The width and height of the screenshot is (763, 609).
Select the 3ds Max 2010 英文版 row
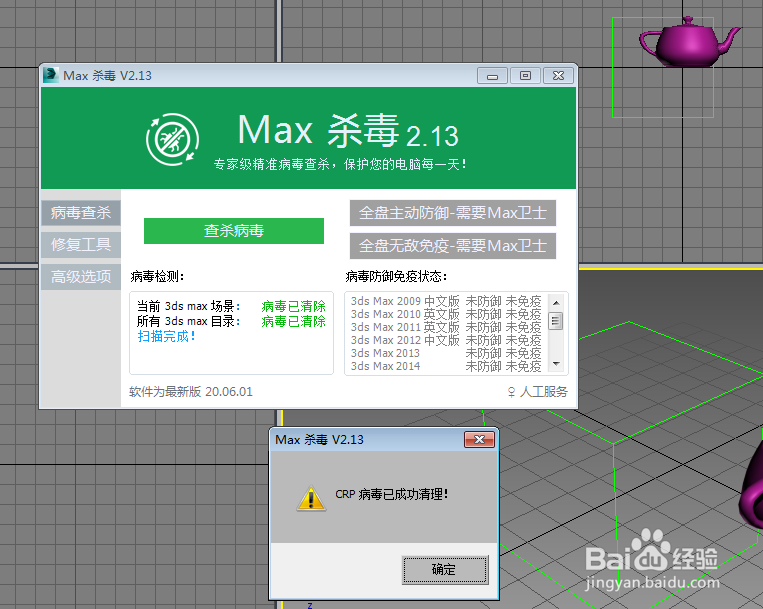tap(446, 314)
